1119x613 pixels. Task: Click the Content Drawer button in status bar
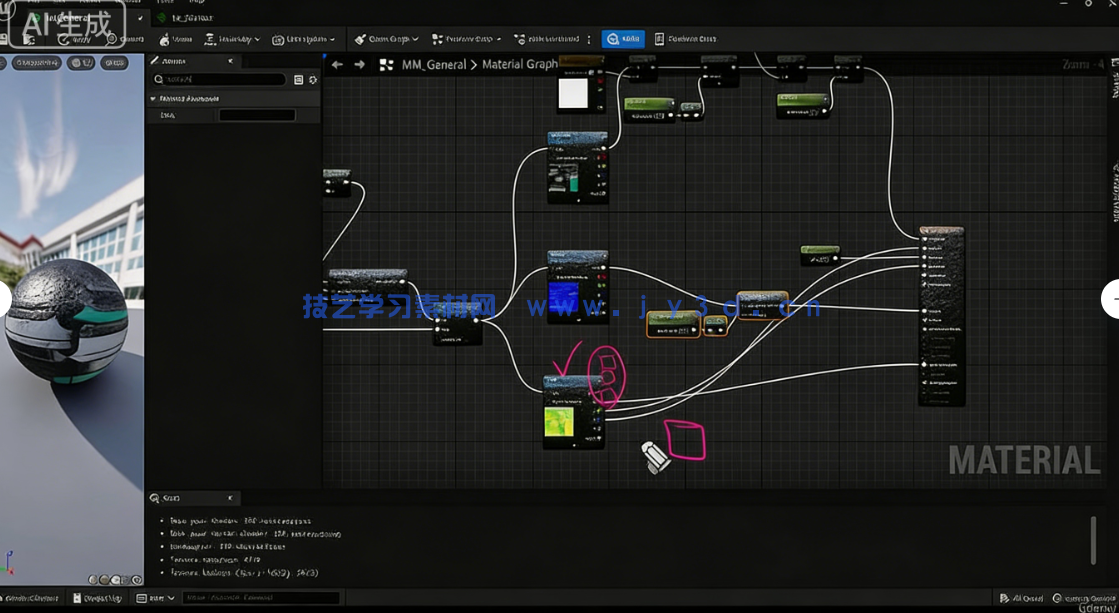tap(31, 598)
